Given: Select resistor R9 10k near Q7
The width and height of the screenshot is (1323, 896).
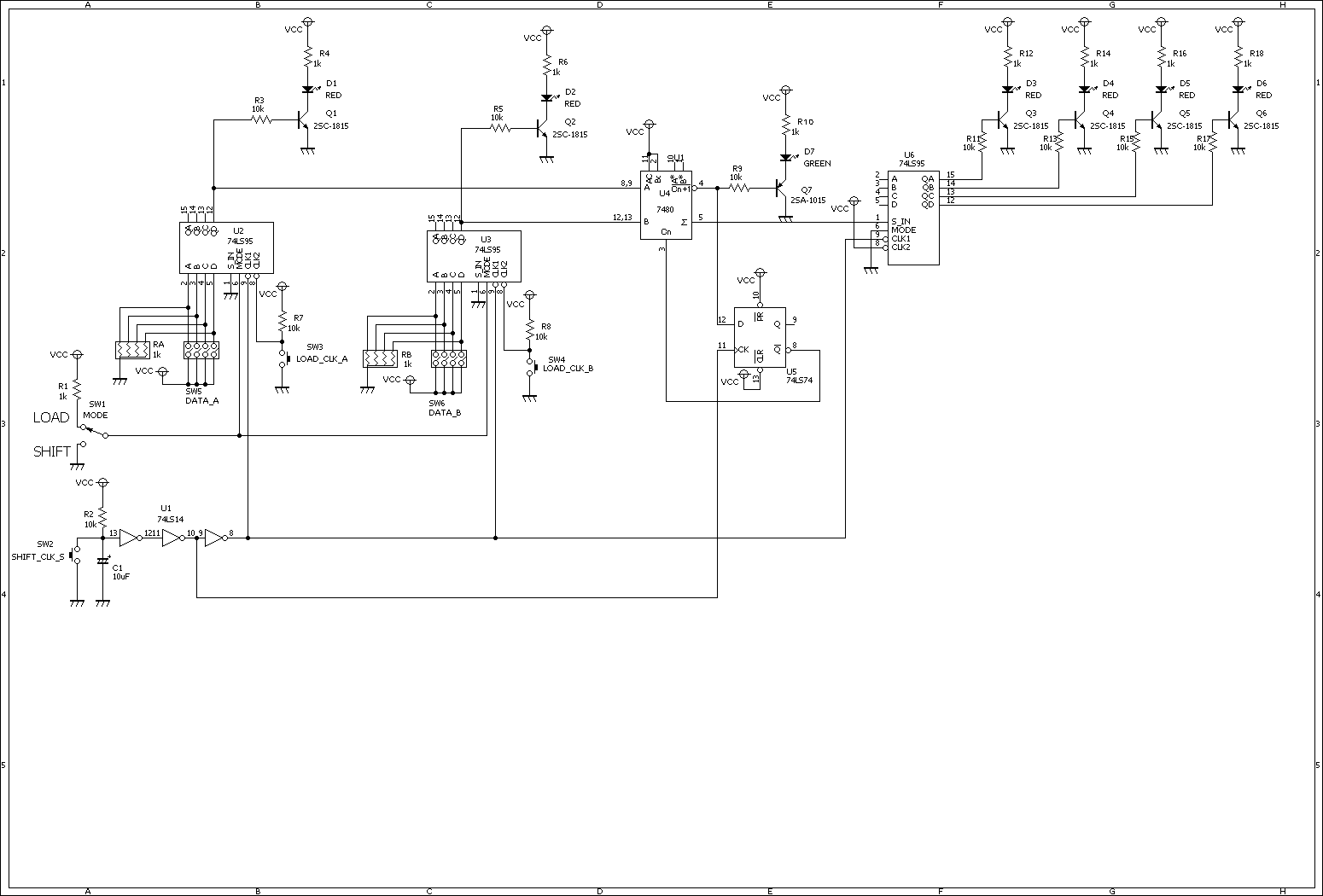Looking at the screenshot, I should point(739,188).
